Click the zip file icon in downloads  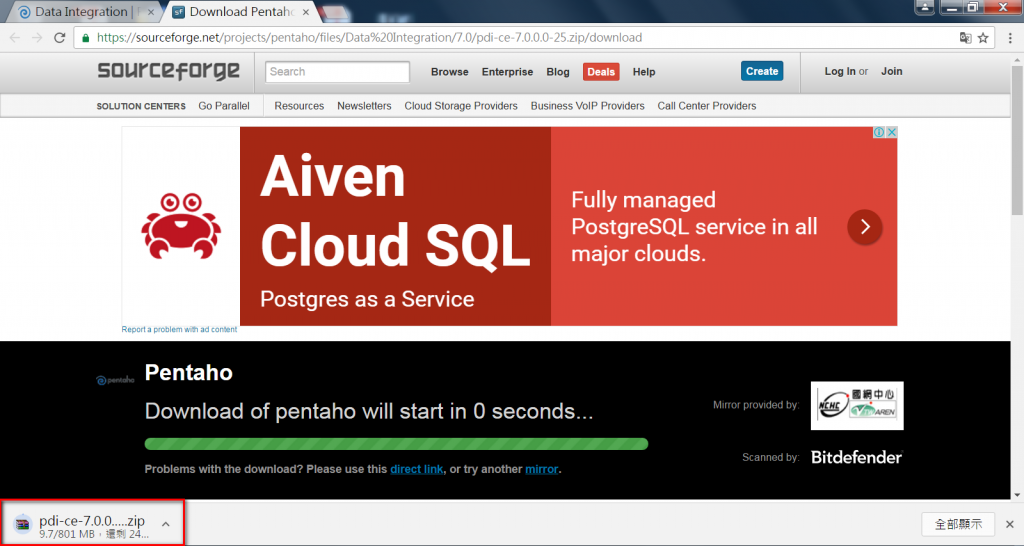(23, 524)
